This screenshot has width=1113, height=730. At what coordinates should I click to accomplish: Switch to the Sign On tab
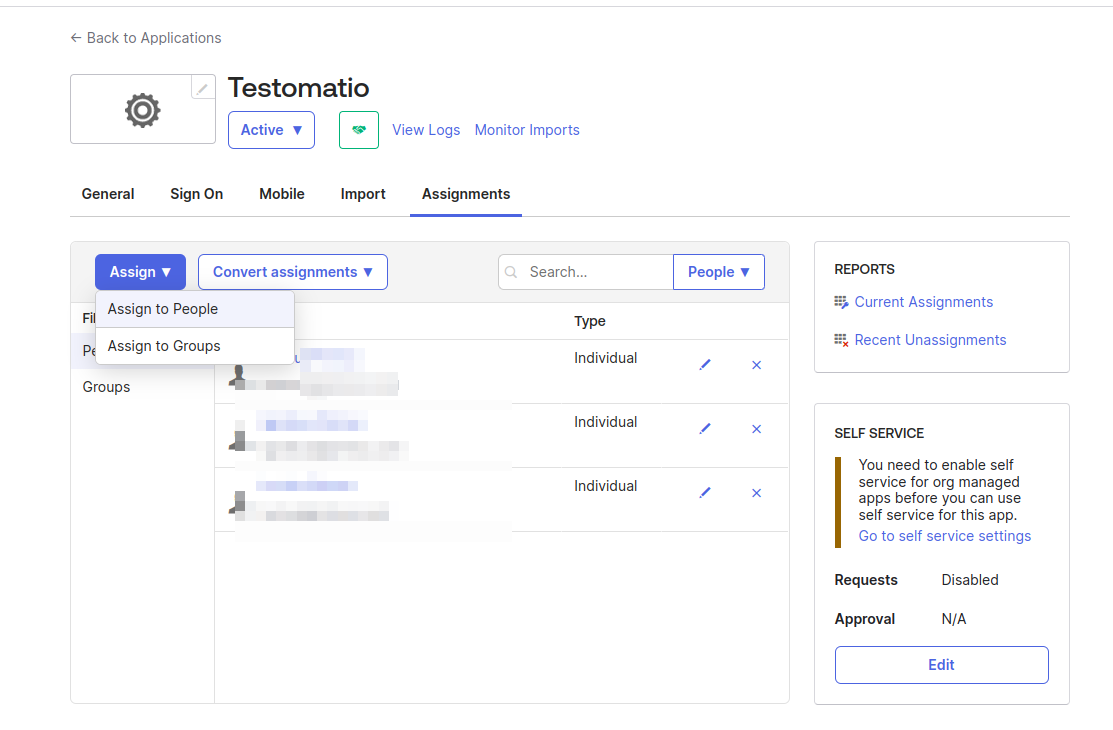coord(196,194)
